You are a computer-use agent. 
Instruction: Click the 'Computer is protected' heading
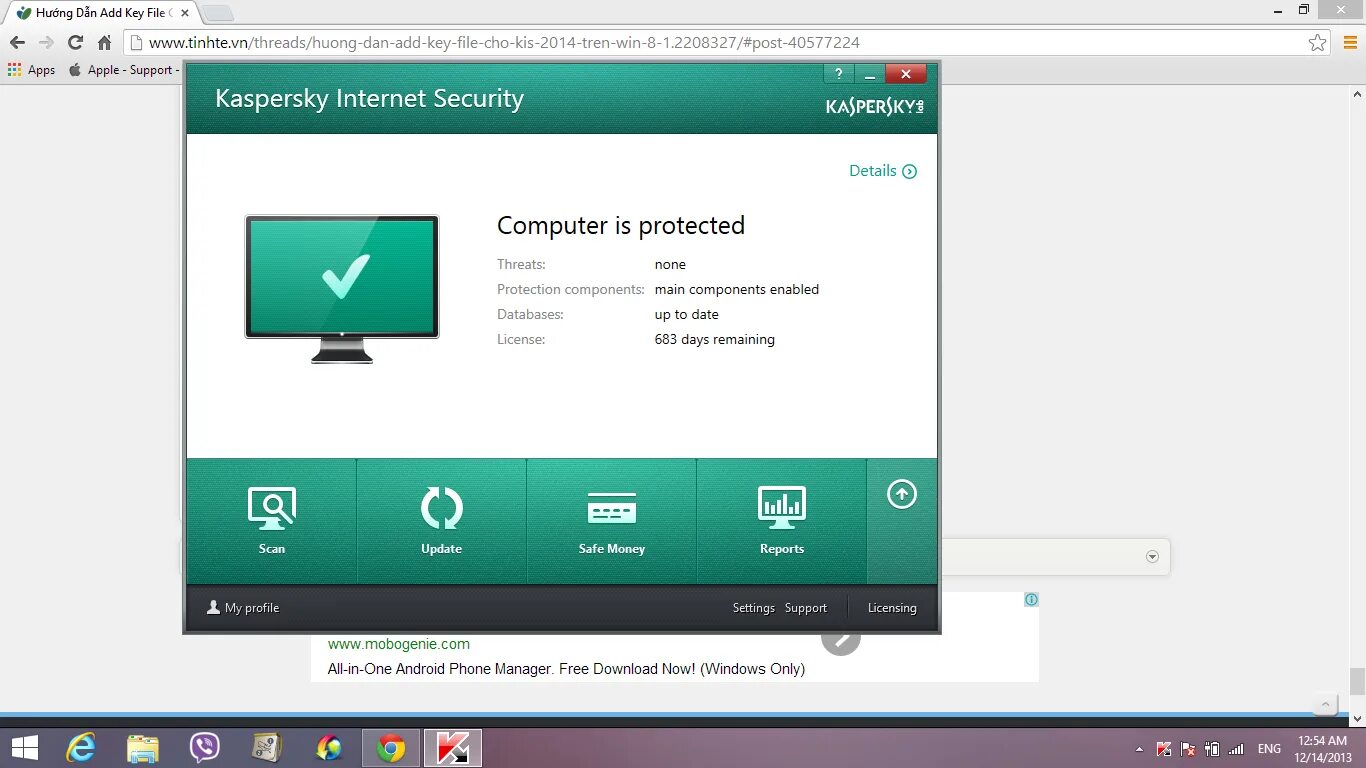(x=621, y=226)
